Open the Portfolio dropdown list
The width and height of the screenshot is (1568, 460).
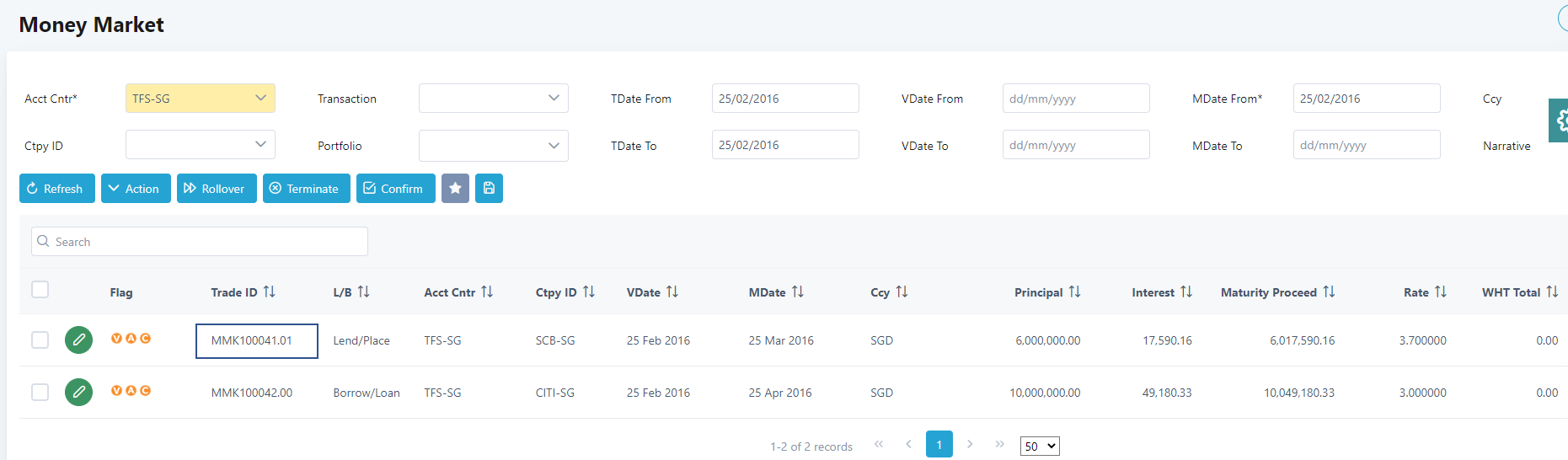pos(493,146)
